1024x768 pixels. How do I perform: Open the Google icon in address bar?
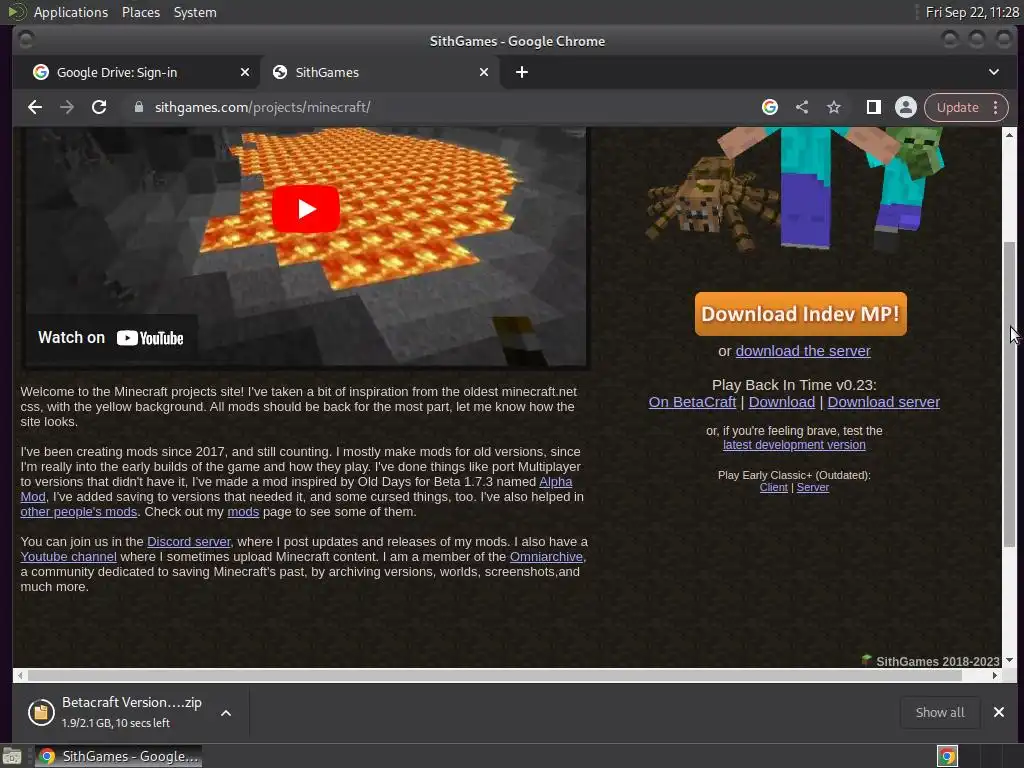[770, 107]
